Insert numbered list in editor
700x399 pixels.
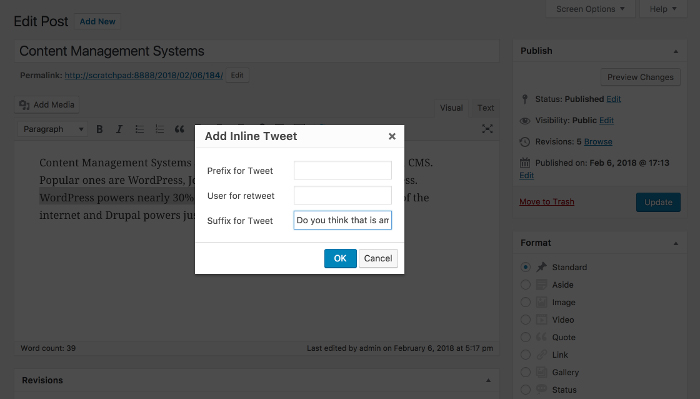(x=159, y=129)
